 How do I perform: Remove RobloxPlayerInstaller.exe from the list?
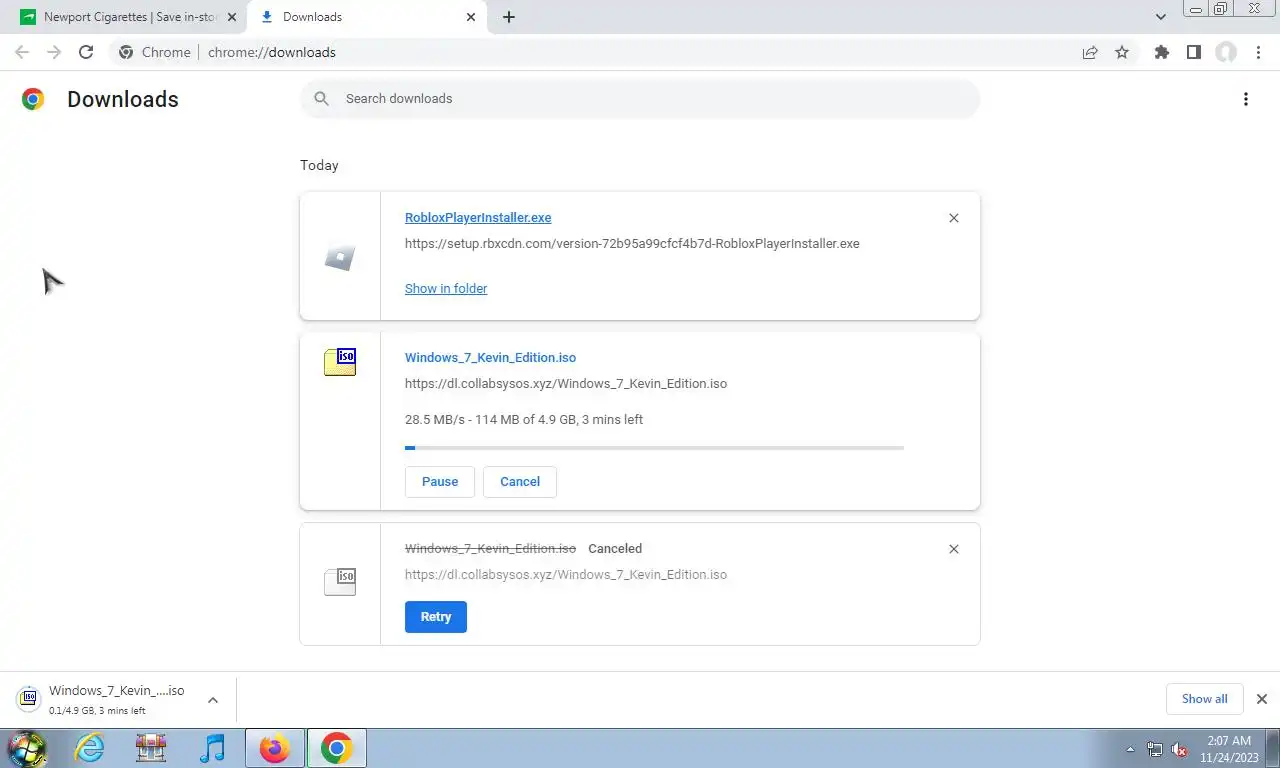[953, 218]
